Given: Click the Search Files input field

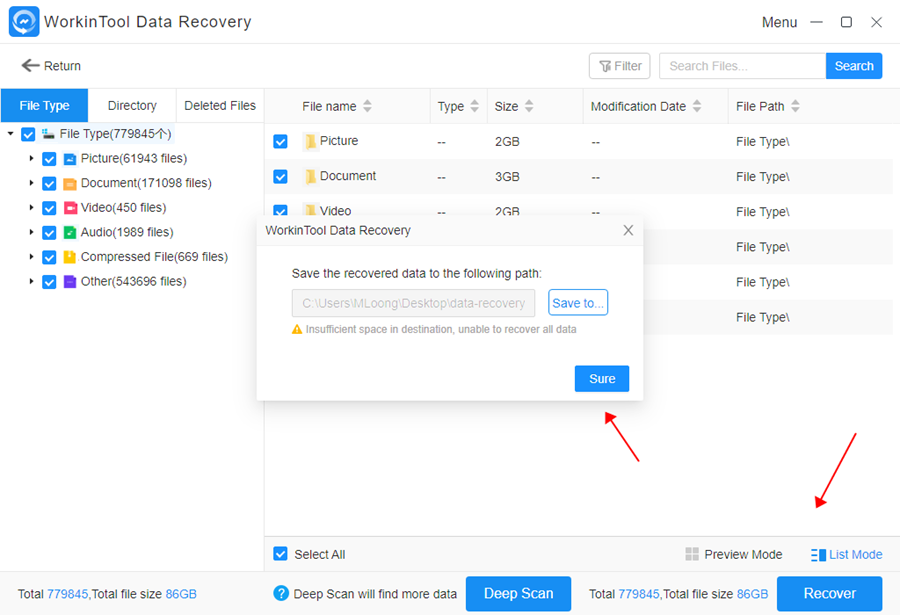Looking at the screenshot, I should pos(742,66).
